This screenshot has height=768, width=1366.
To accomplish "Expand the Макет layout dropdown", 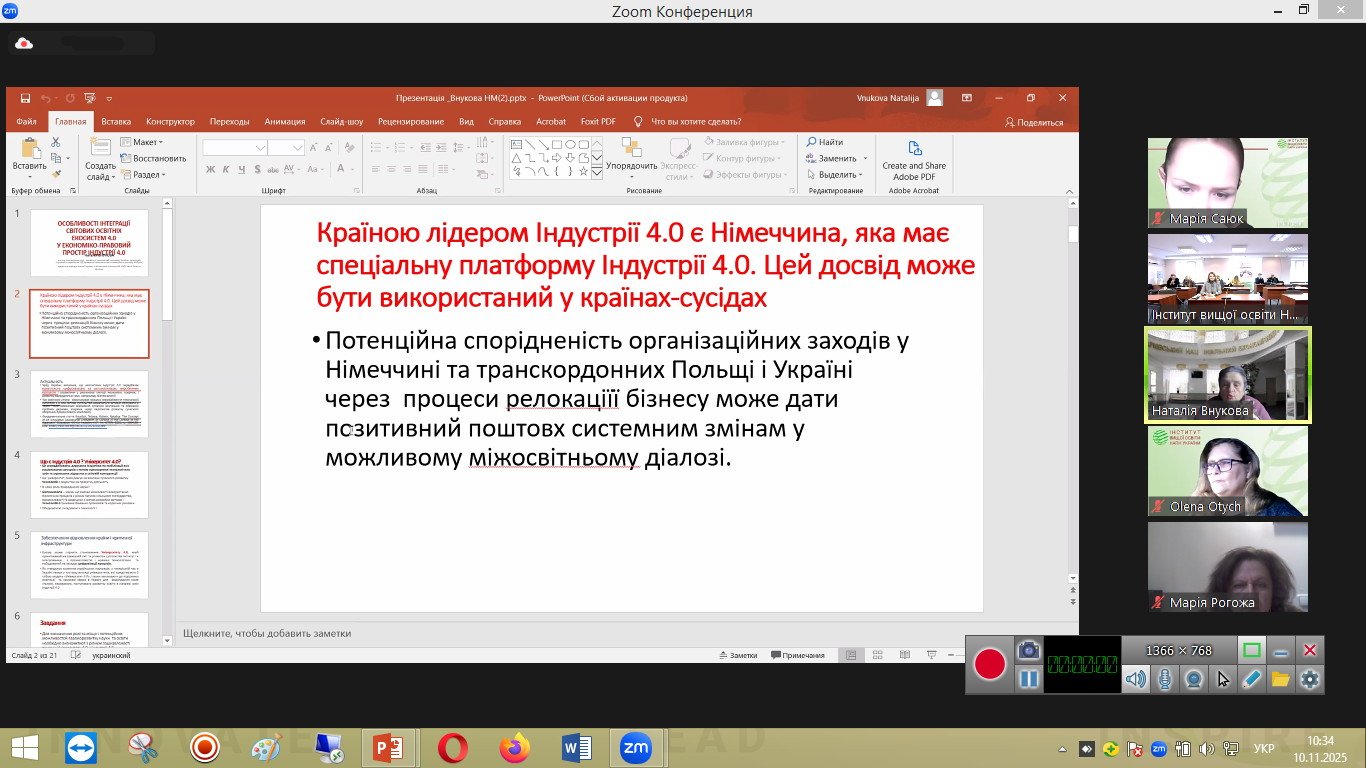I will click(x=146, y=142).
